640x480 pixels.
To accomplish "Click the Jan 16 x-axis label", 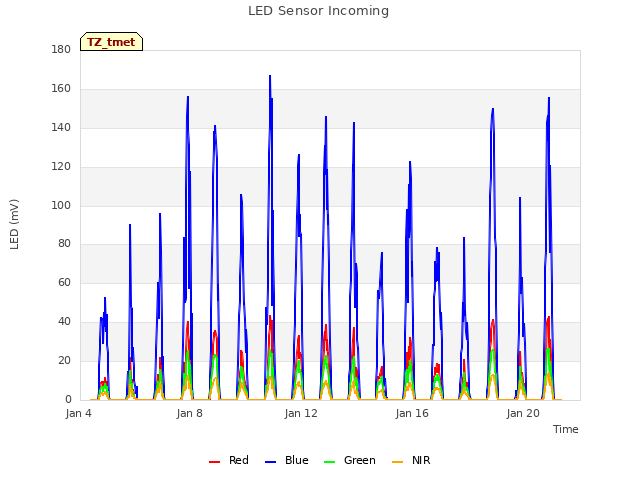I will click(x=412, y=413).
